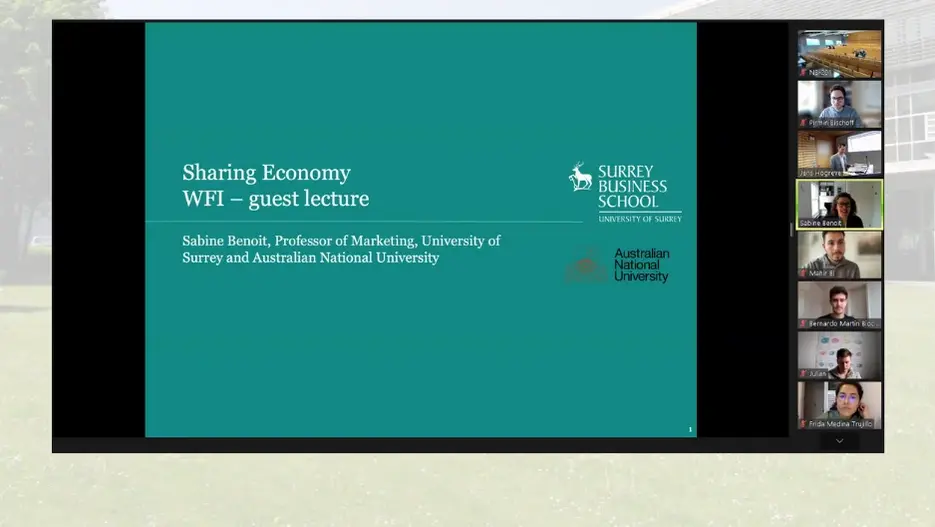Click muted microphone icon on Pirmin Bischoff tile
Screen dimensions: 935x527
pos(803,123)
